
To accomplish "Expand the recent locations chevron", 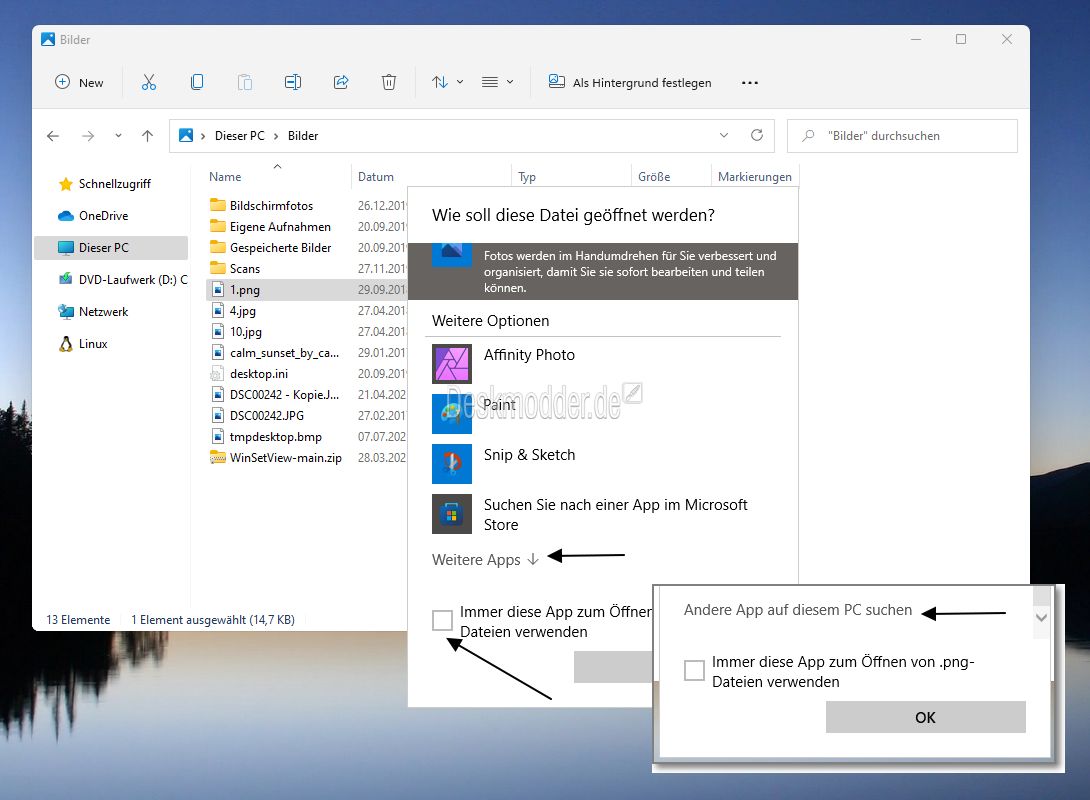I will (118, 136).
